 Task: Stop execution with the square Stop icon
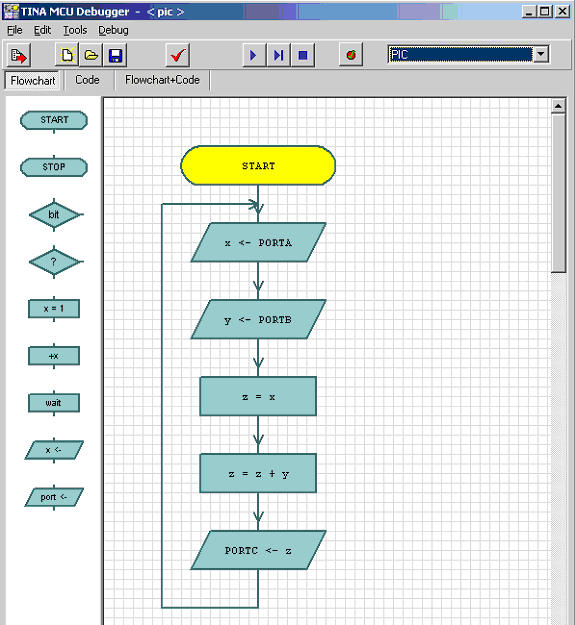click(303, 55)
